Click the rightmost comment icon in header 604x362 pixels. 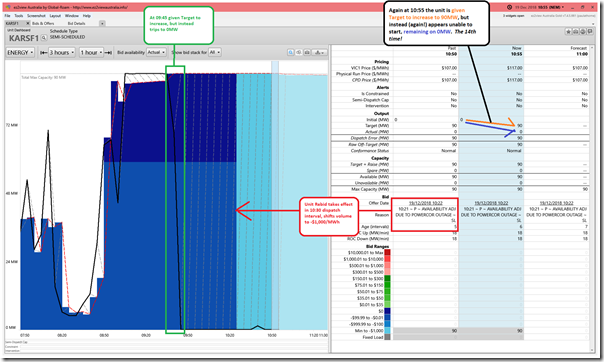[590, 32]
